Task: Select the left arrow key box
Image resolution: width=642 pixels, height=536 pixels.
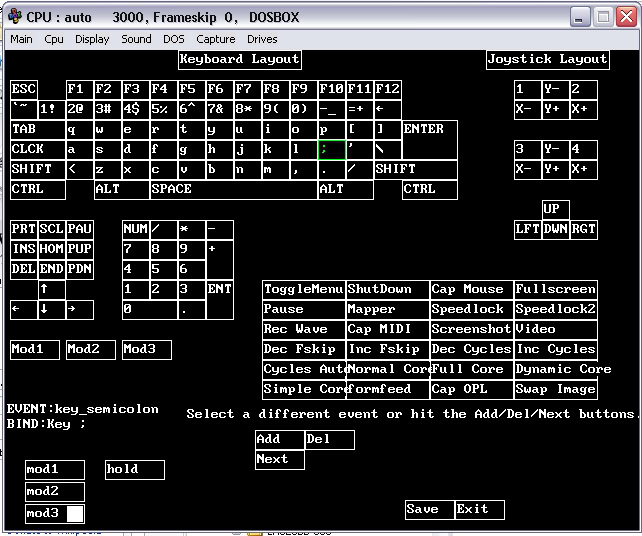Action: (x=23, y=309)
